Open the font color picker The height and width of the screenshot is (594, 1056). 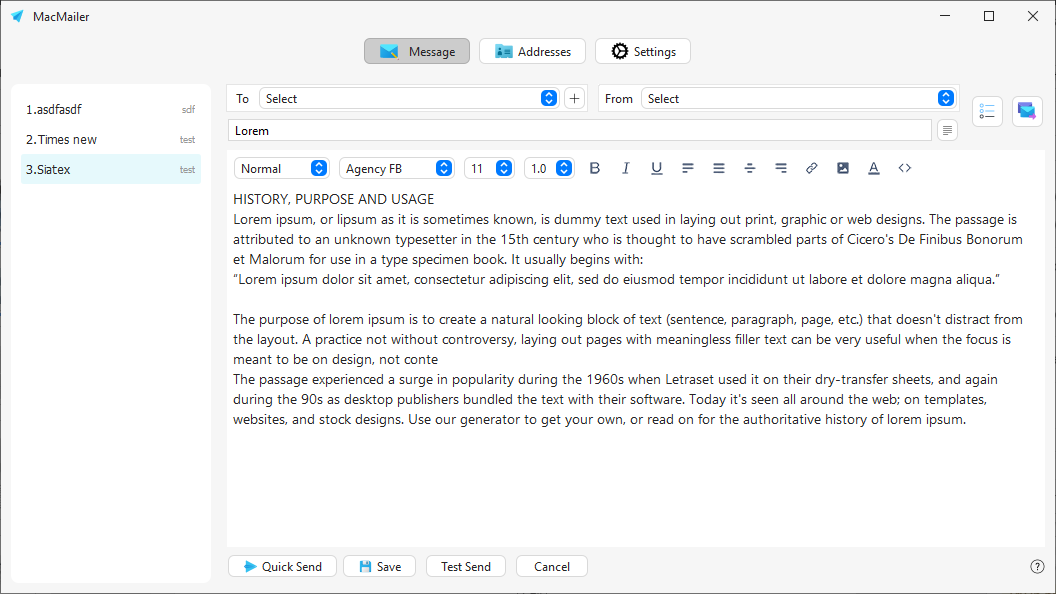(x=873, y=168)
